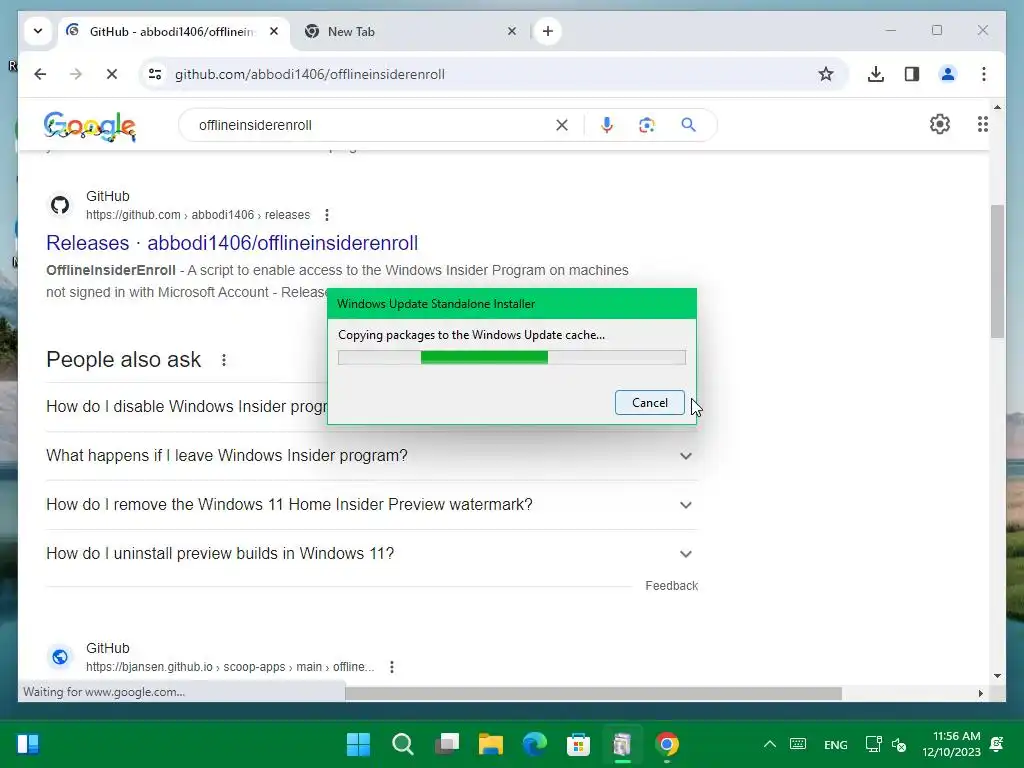Submit search with magnifier icon

click(x=688, y=125)
